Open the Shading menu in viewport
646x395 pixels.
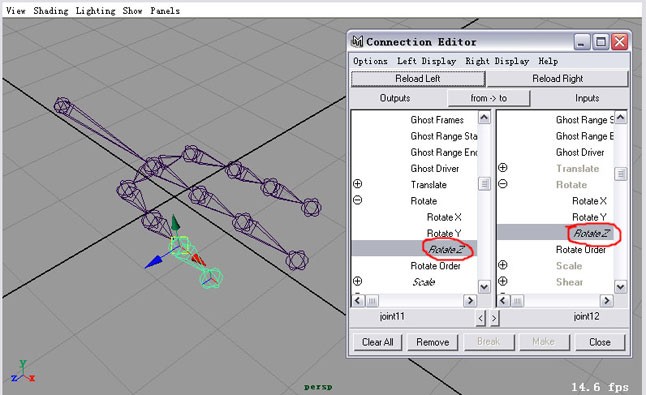pyautogui.click(x=51, y=11)
